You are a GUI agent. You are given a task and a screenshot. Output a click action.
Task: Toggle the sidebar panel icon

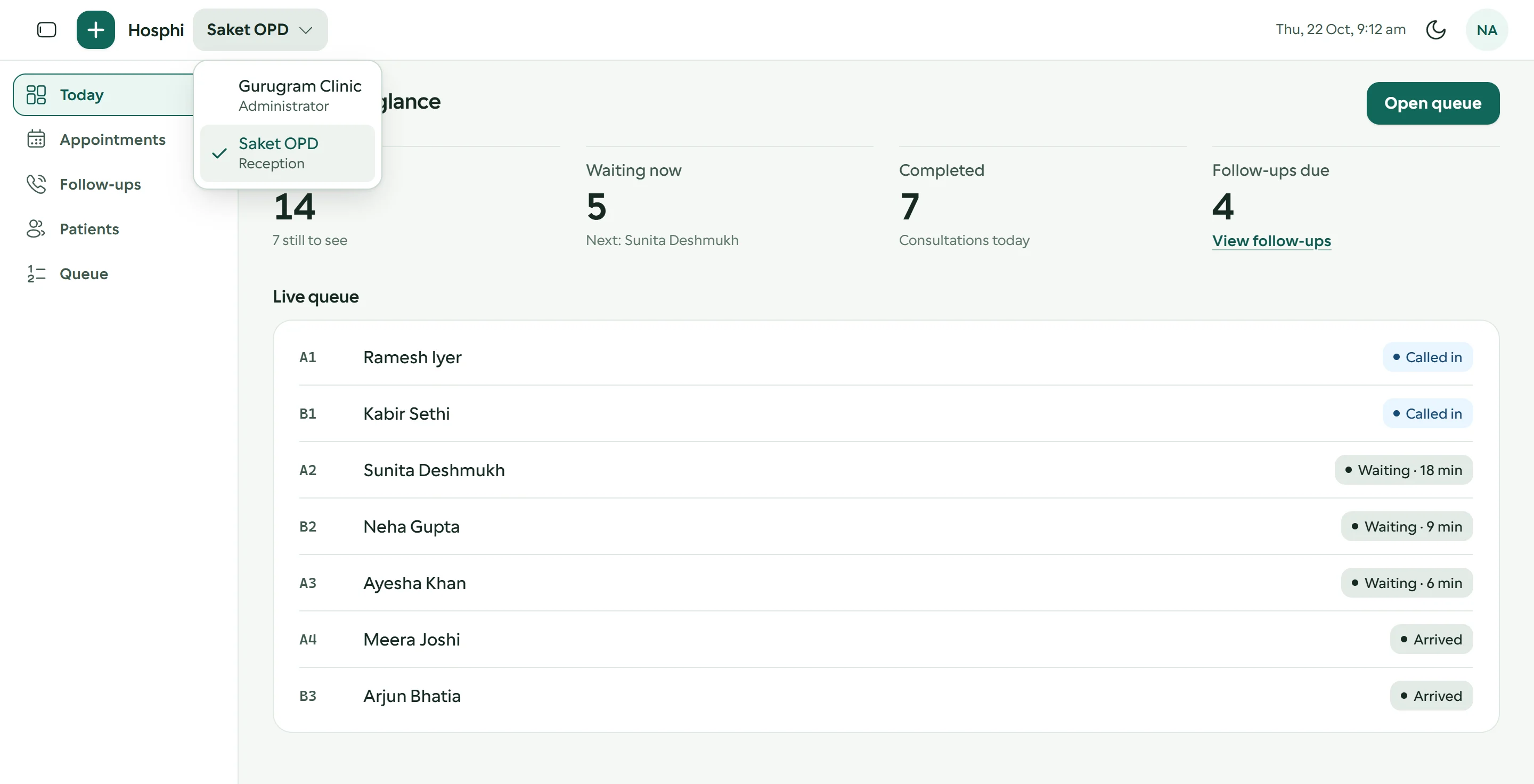pyautogui.click(x=46, y=30)
